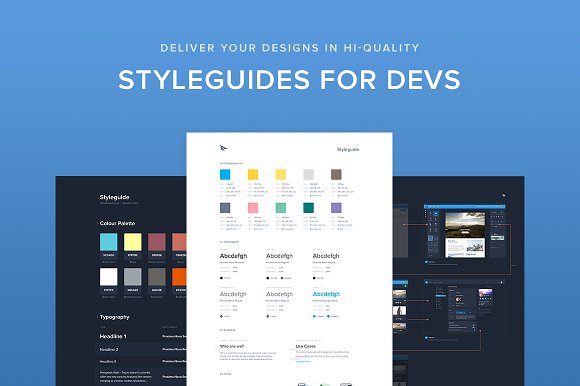Select the cyan swatch in Colour Palette

109,242
